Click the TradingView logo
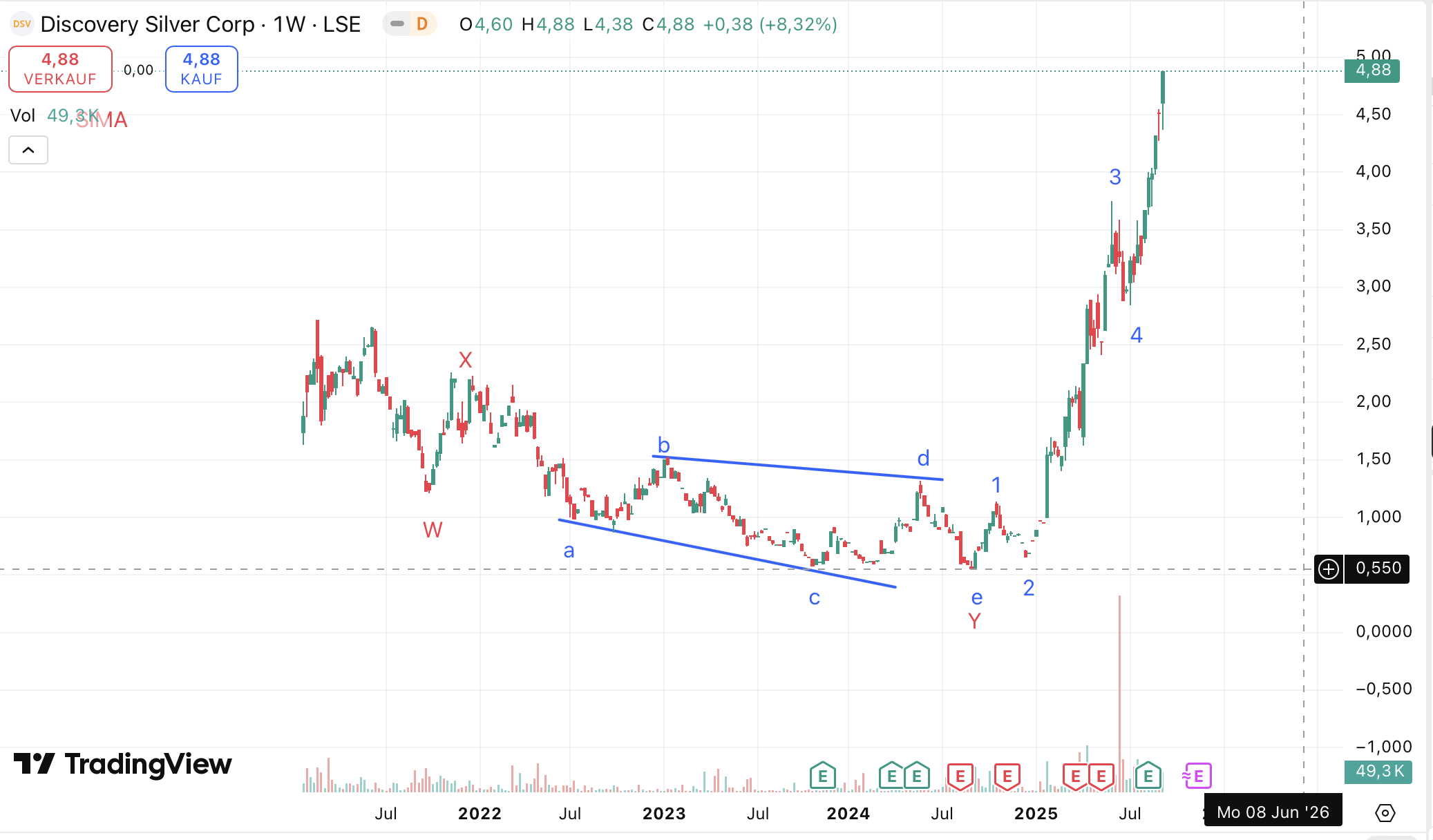The height and width of the screenshot is (840, 1433). 123,764
